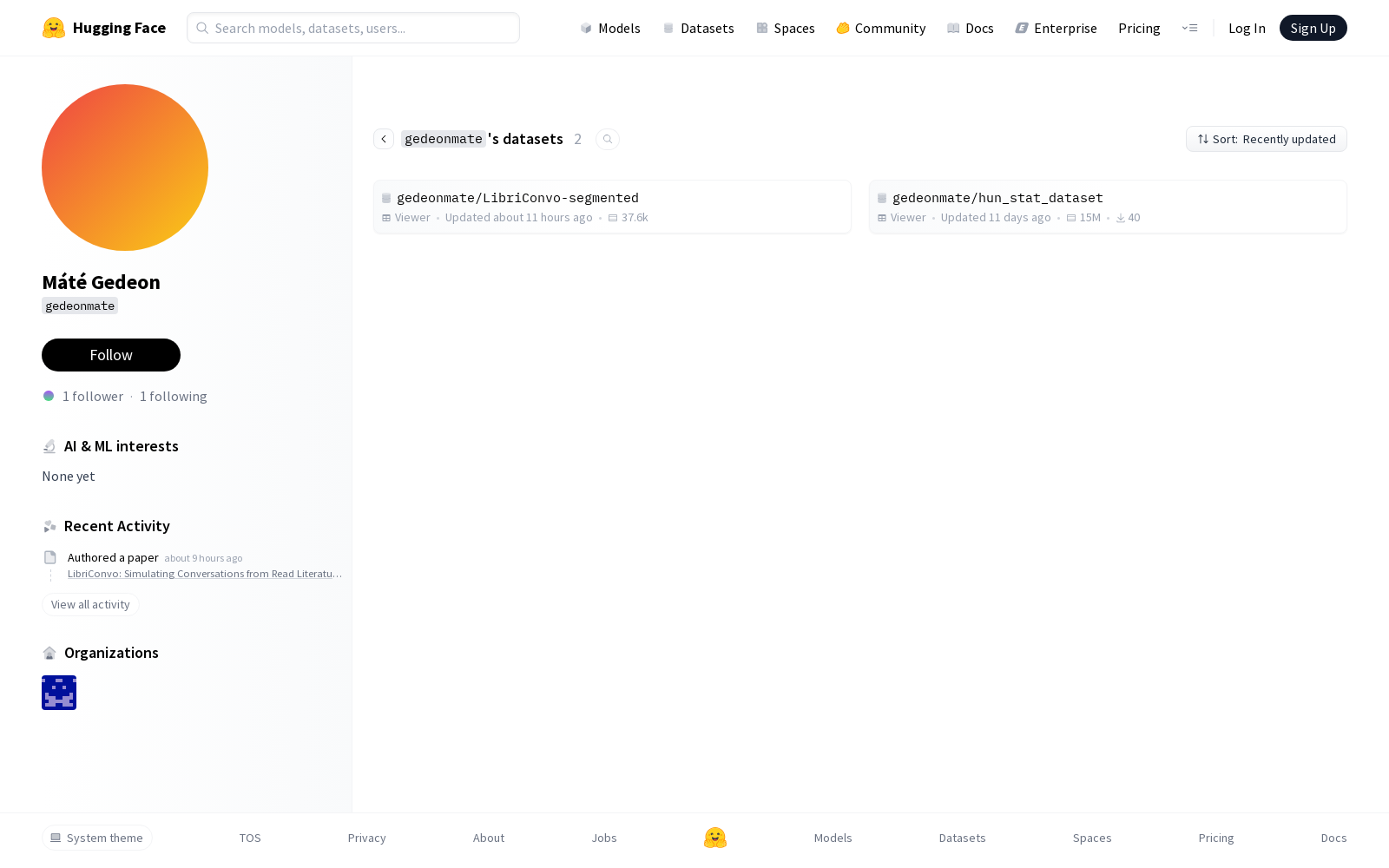Click the orange gradient profile avatar

pos(125,168)
